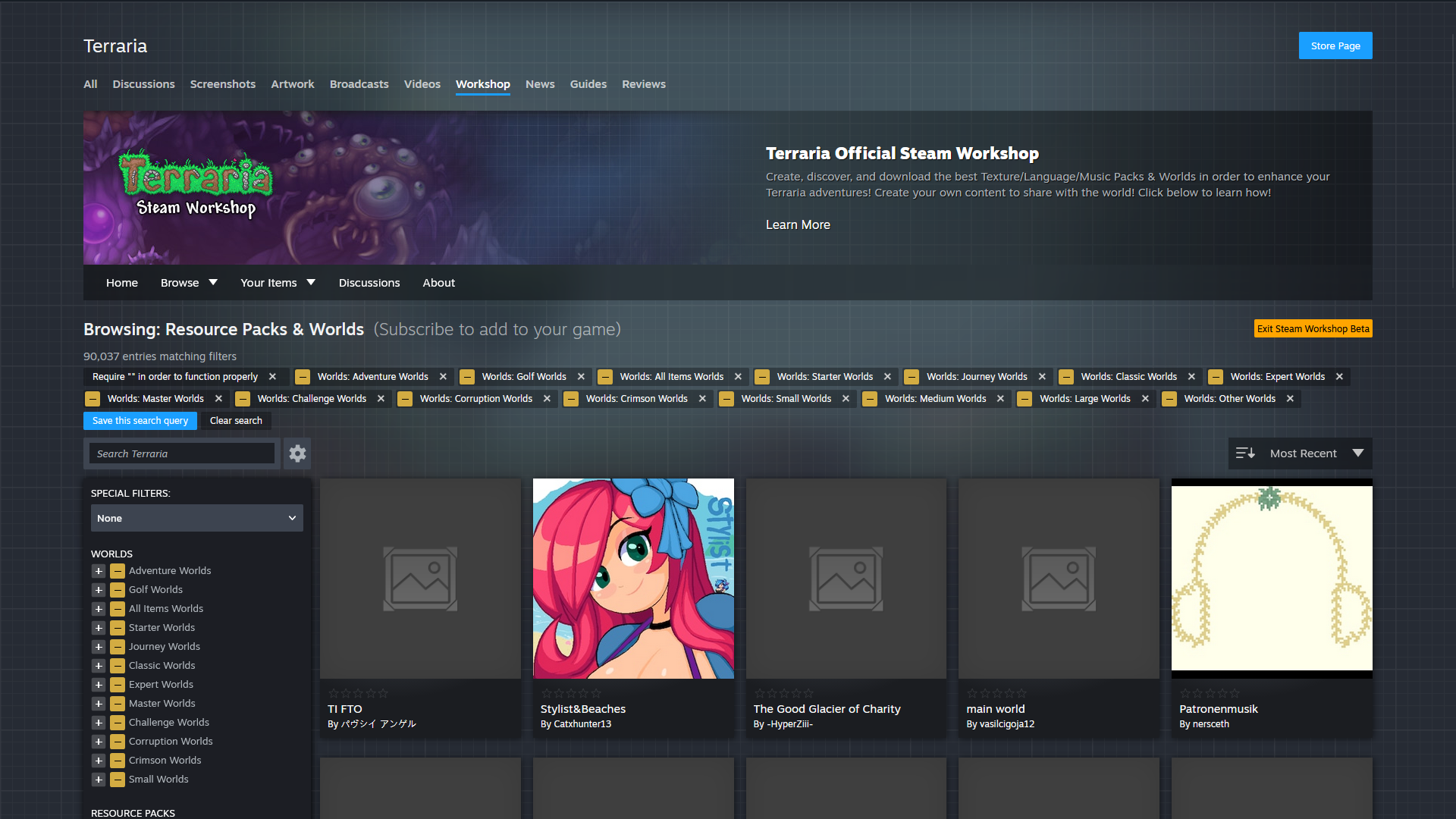Click the Learn More link
Image resolution: width=1456 pixels, height=819 pixels.
(798, 225)
